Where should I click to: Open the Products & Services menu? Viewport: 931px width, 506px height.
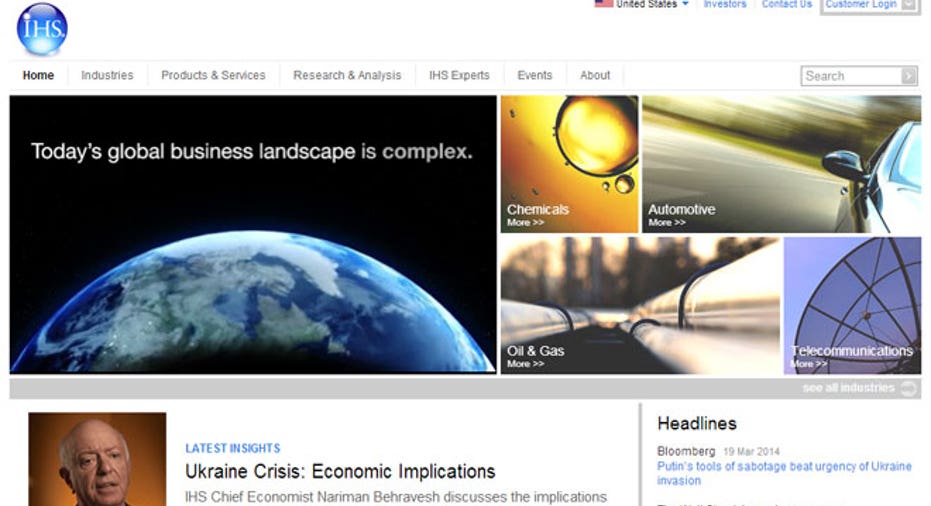click(213, 75)
